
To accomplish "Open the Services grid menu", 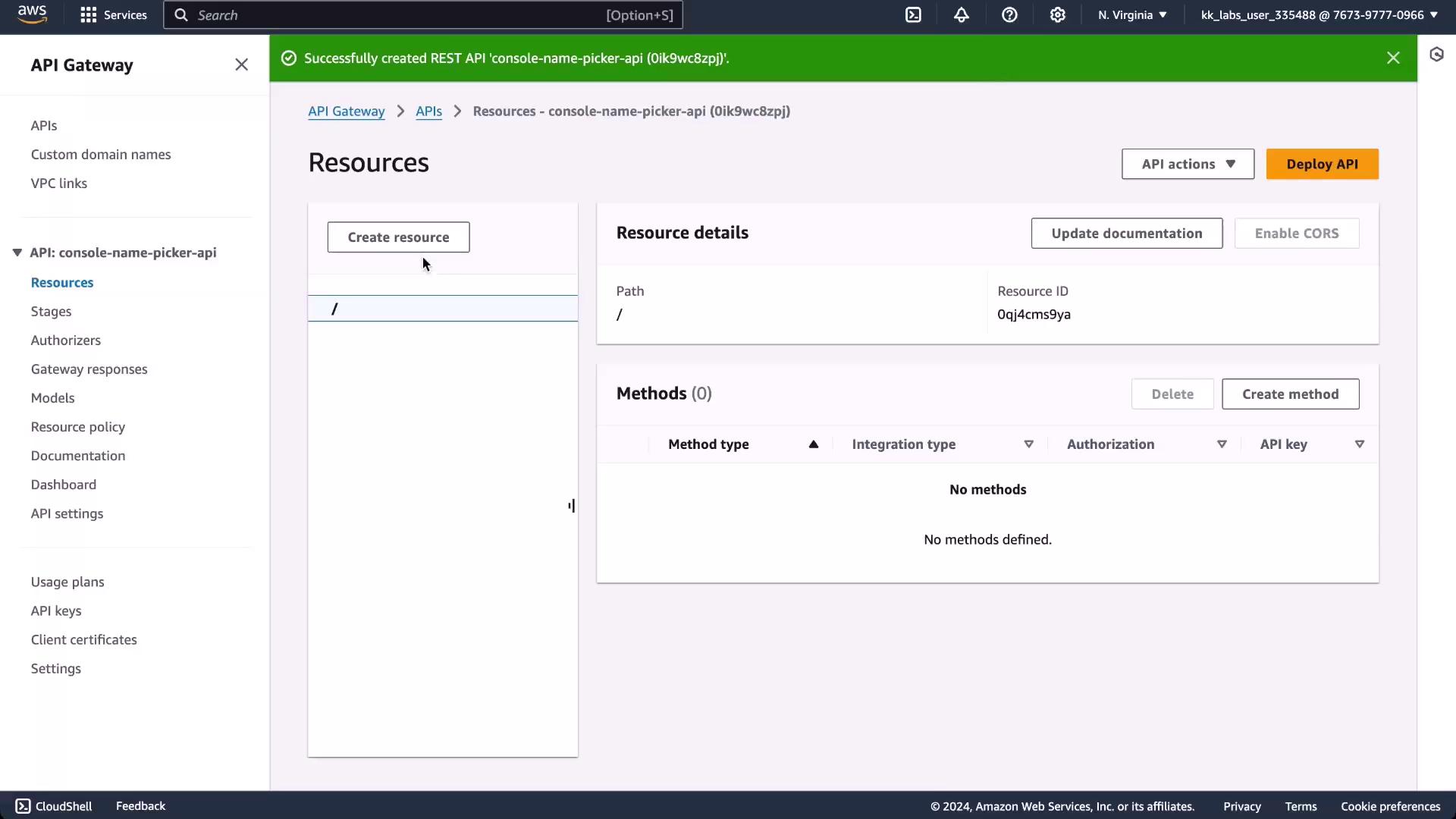I will (114, 15).
